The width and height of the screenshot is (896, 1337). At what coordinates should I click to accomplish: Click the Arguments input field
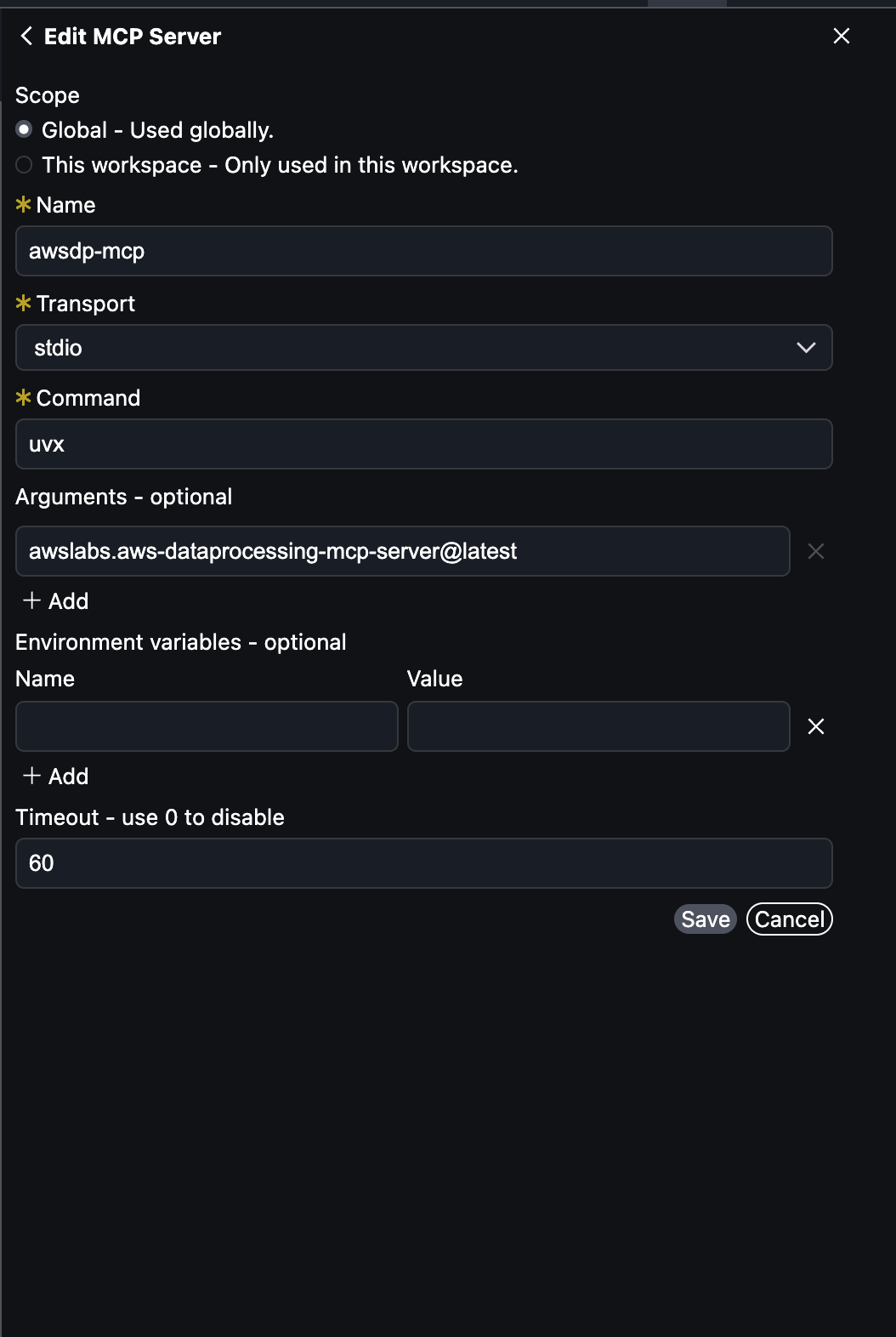[x=402, y=551]
